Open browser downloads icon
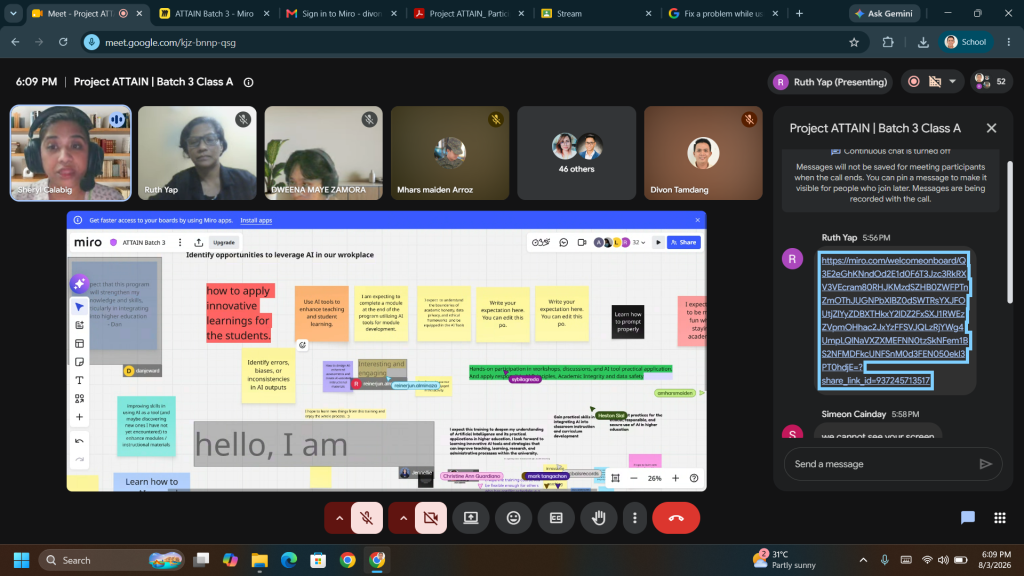This screenshot has height=576, width=1024. [923, 42]
